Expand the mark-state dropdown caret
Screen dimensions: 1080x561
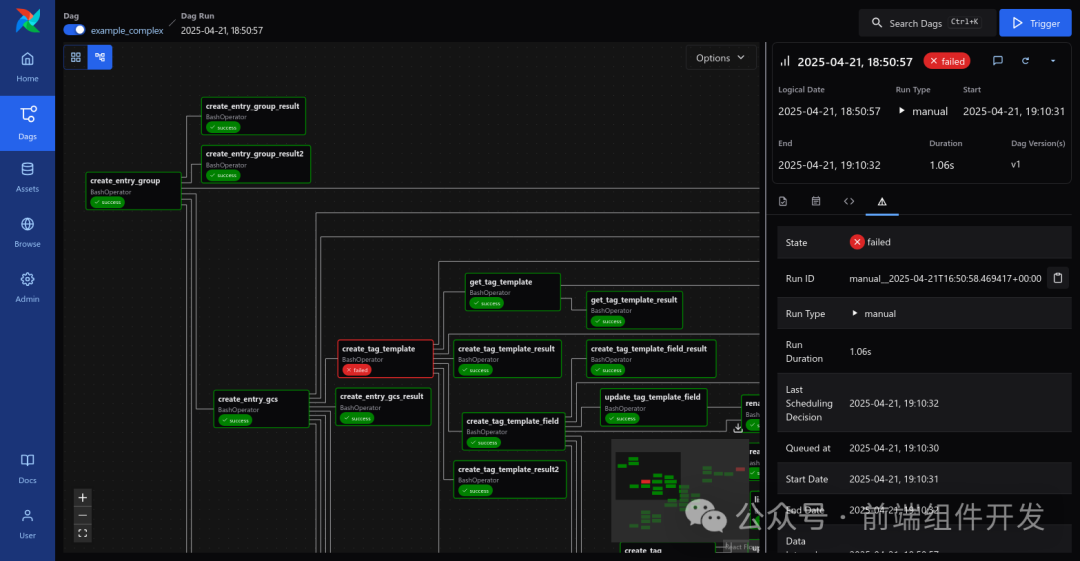[1052, 61]
